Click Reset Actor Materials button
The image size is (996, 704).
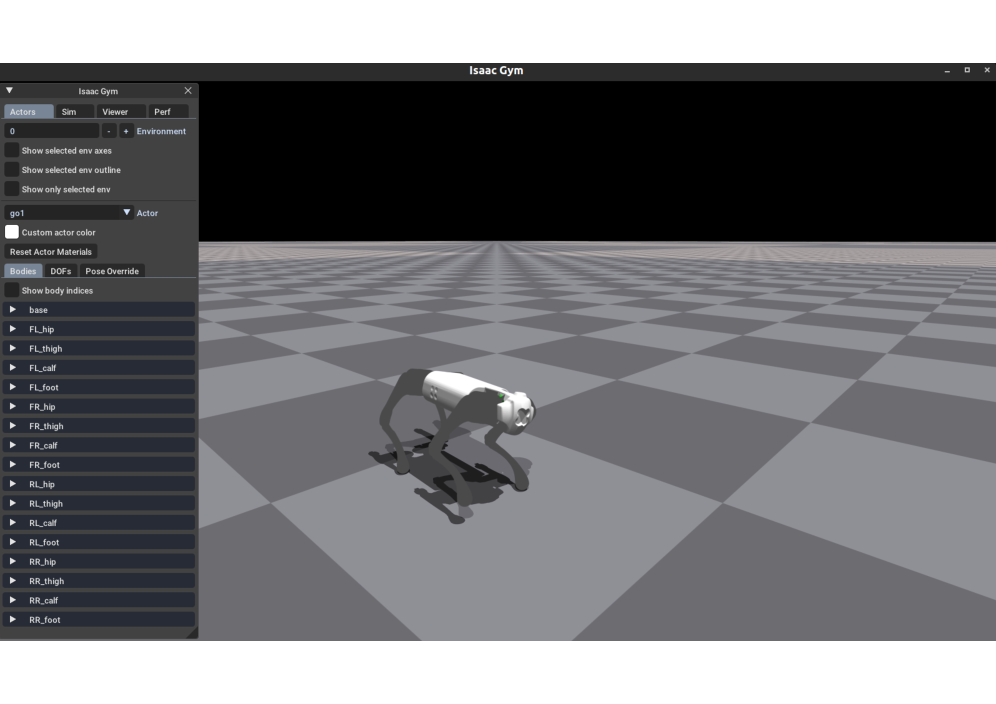(x=51, y=252)
